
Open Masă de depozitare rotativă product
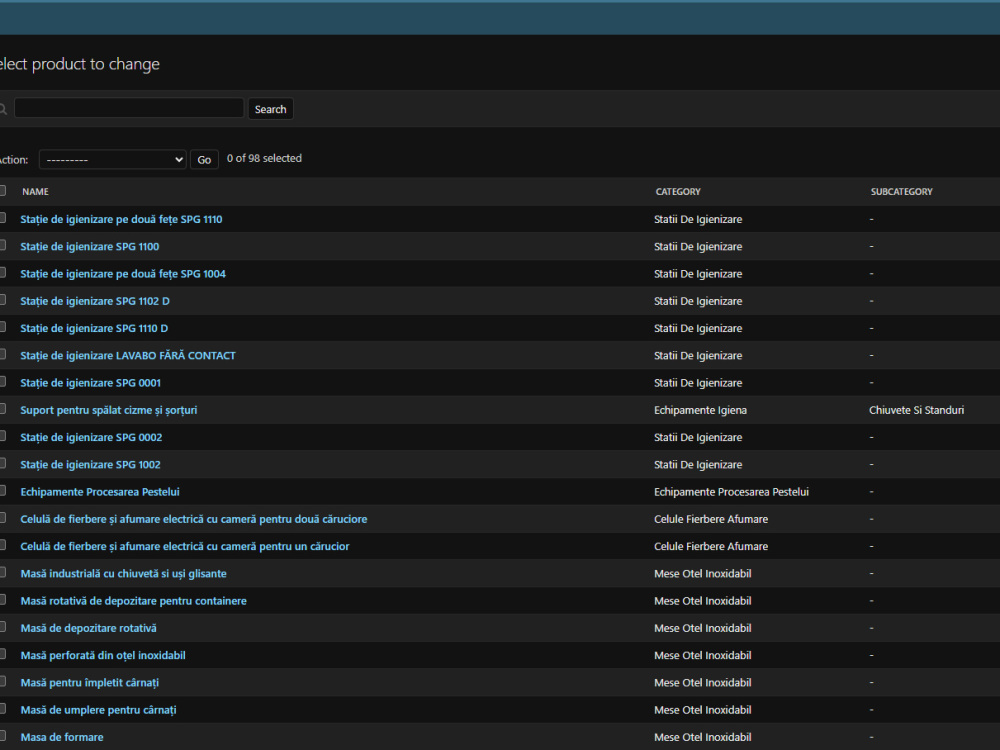(x=89, y=628)
